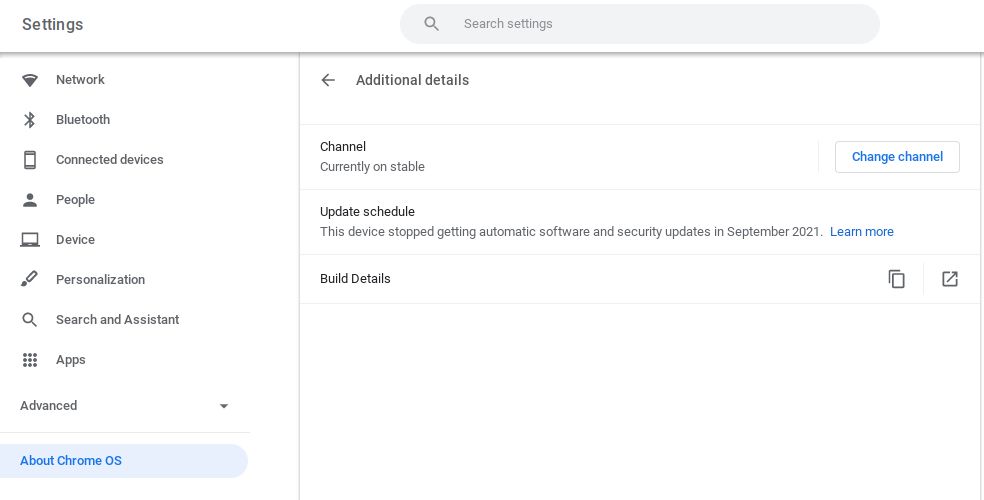Click the magnifier icon in the search bar
984x500 pixels.
pyautogui.click(x=431, y=24)
